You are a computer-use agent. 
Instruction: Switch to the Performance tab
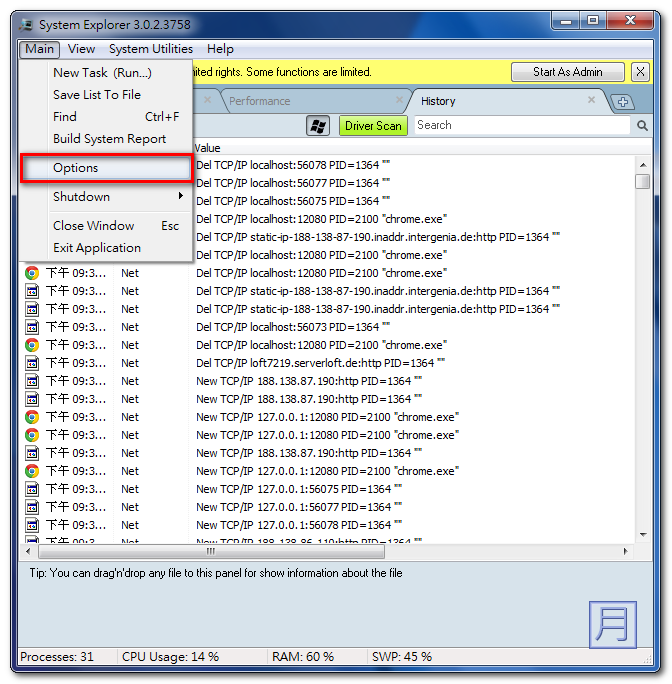(259, 101)
